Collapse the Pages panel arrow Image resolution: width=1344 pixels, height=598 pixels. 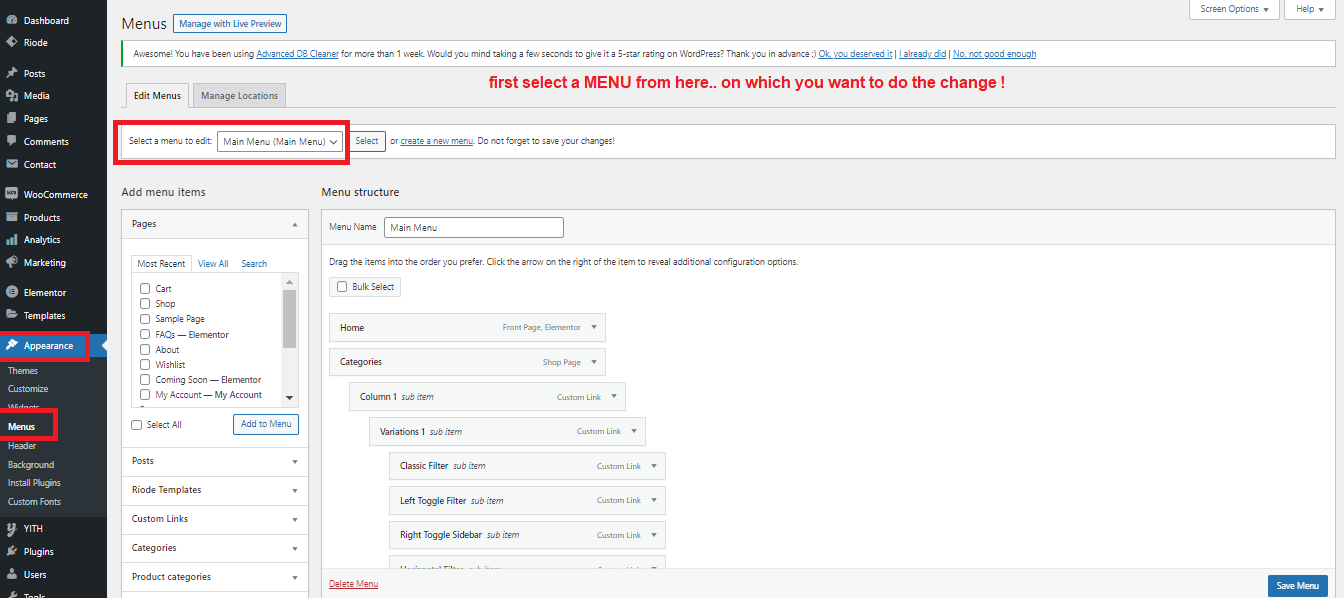[x=294, y=225]
